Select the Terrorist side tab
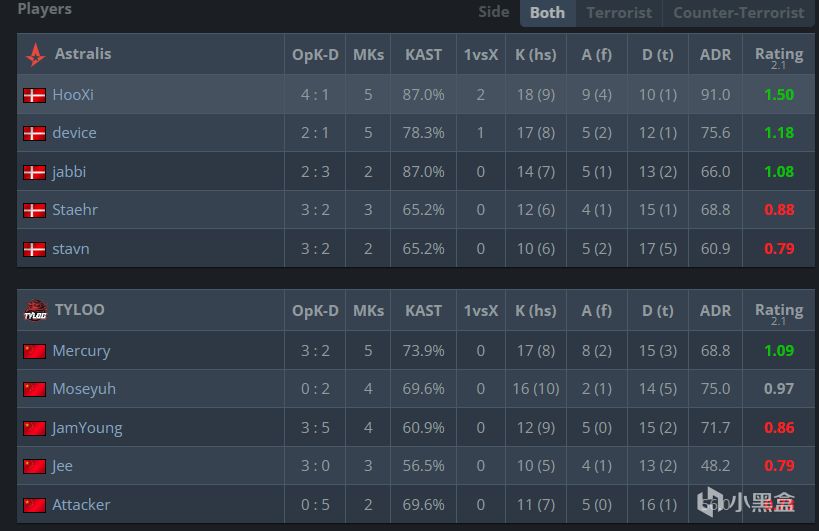The width and height of the screenshot is (819, 531). click(618, 13)
